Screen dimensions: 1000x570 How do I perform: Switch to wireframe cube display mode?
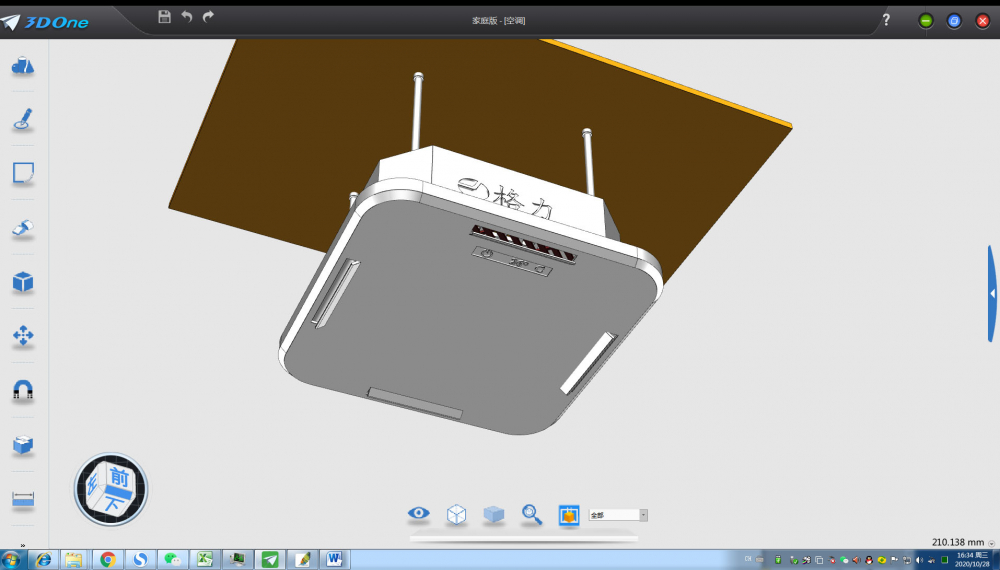click(x=456, y=514)
